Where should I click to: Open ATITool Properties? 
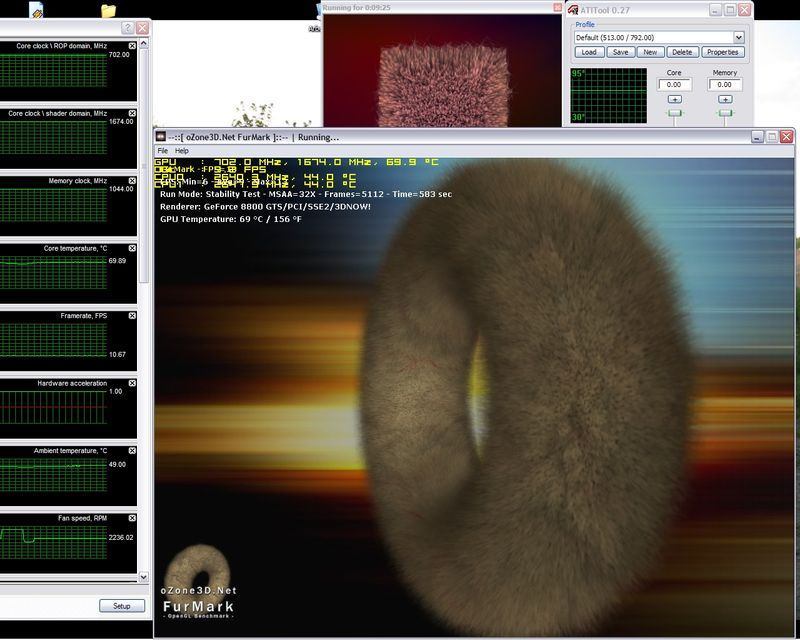click(x=722, y=52)
